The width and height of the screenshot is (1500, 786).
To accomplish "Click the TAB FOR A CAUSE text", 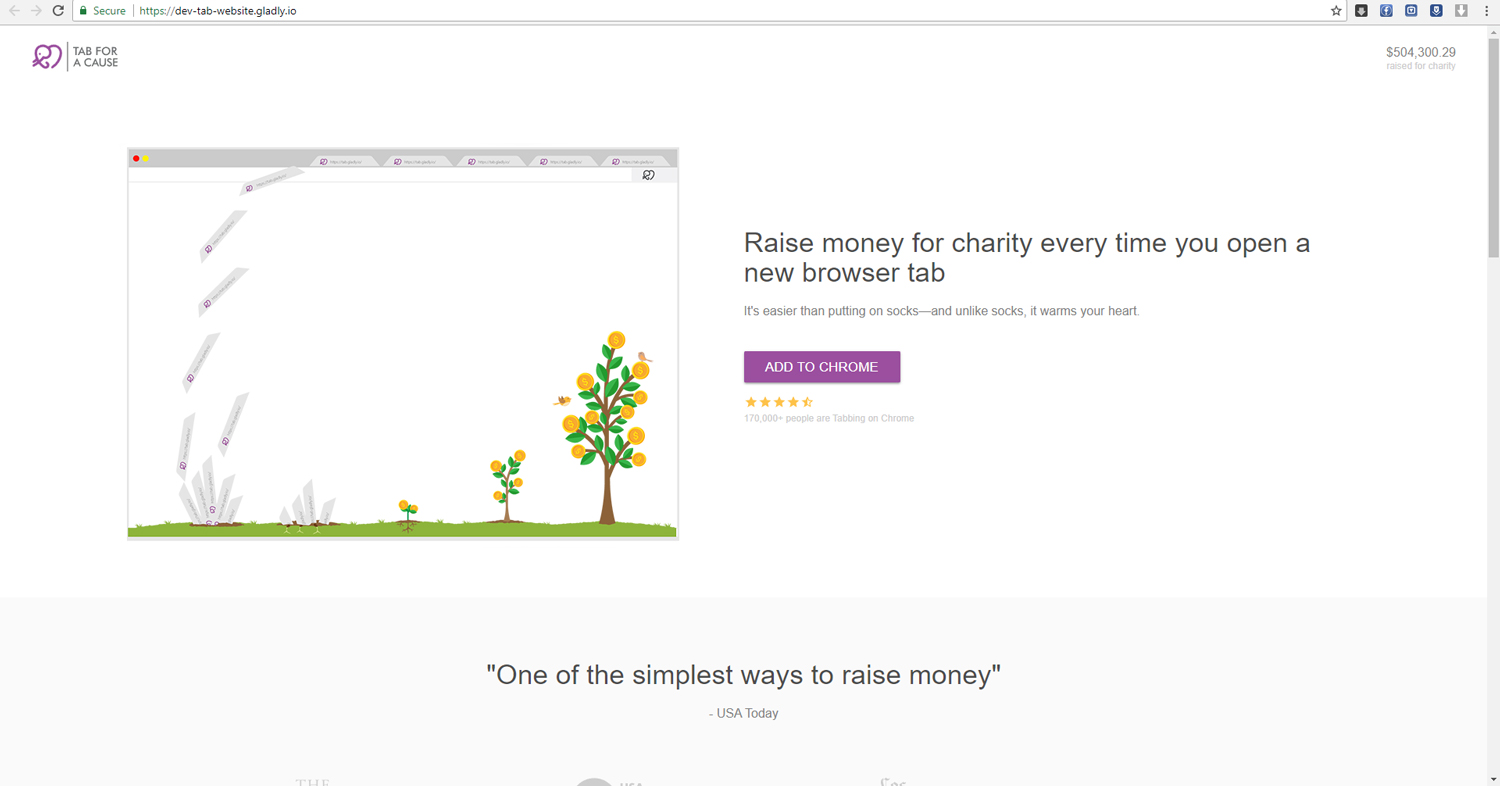I will coord(95,57).
